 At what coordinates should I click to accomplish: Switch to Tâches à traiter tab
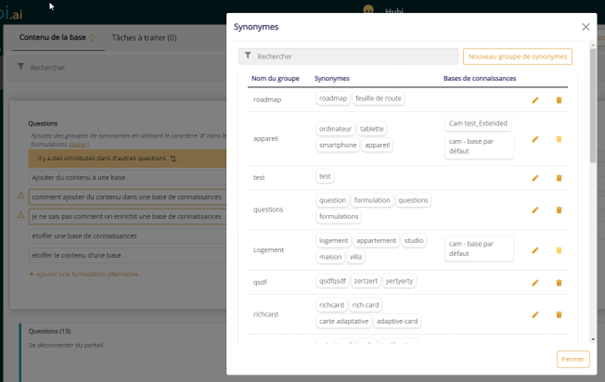[144, 38]
